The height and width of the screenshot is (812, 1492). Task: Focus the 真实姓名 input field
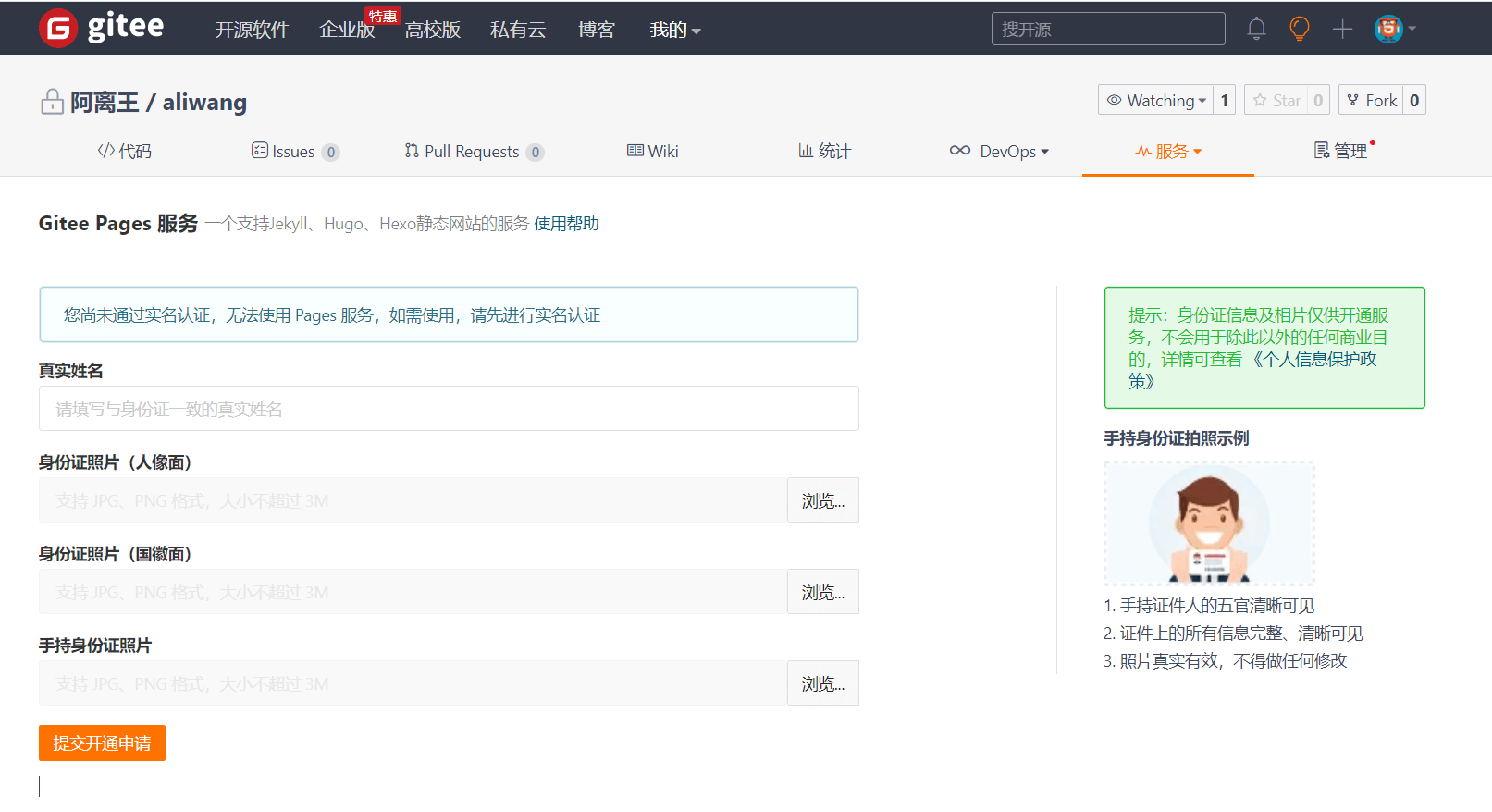pyautogui.click(x=449, y=409)
